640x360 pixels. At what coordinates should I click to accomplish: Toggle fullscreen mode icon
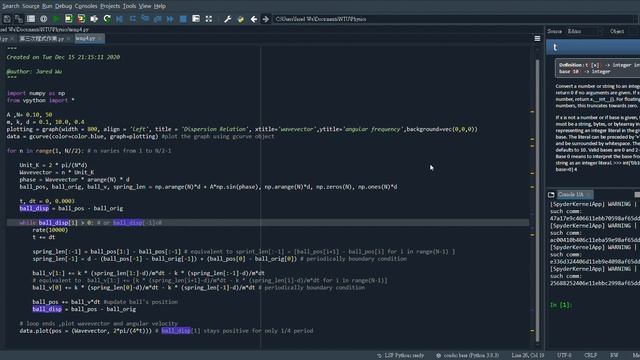pos(209,19)
